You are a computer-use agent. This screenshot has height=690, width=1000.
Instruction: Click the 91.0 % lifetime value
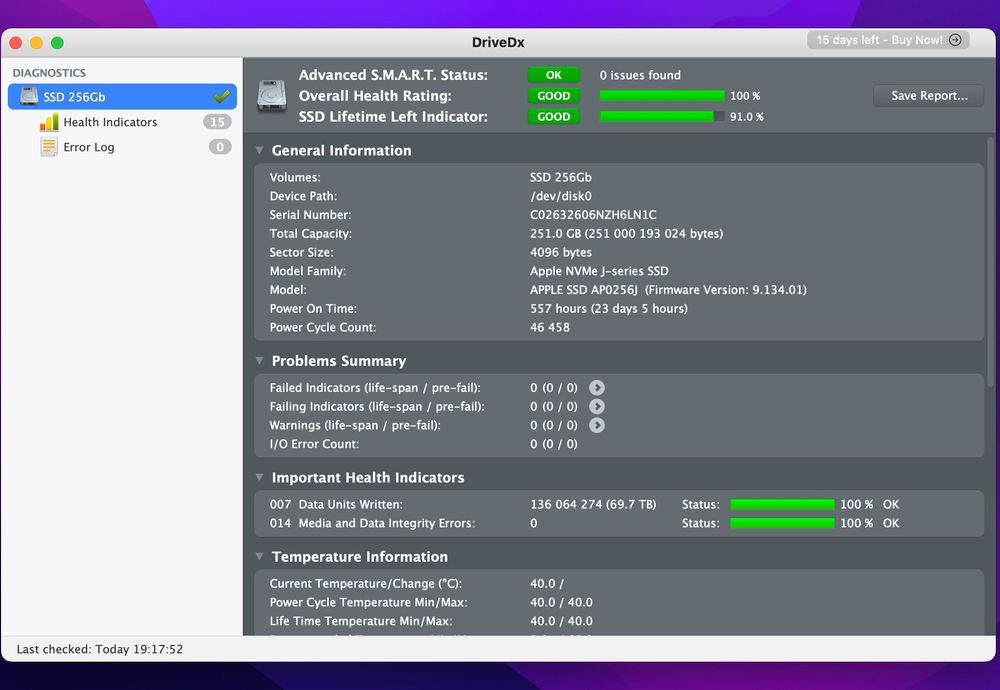coord(746,117)
